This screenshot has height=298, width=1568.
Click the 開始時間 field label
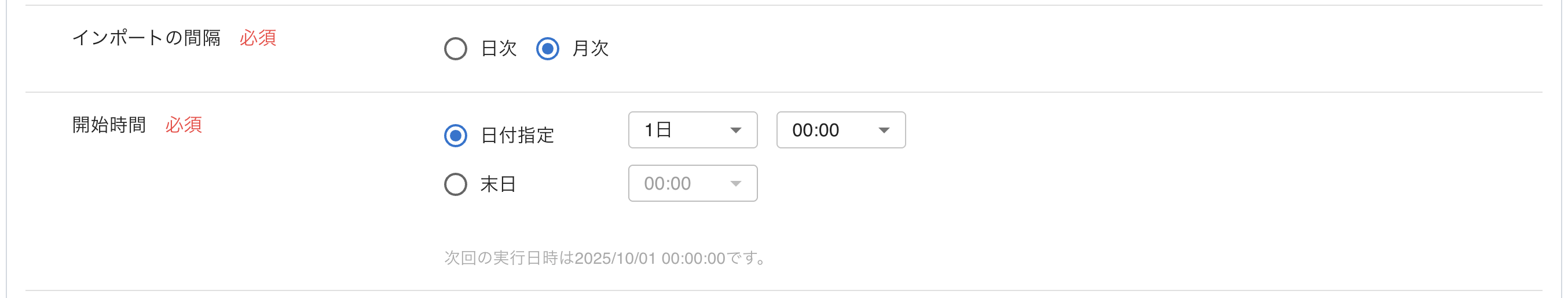pyautogui.click(x=109, y=125)
